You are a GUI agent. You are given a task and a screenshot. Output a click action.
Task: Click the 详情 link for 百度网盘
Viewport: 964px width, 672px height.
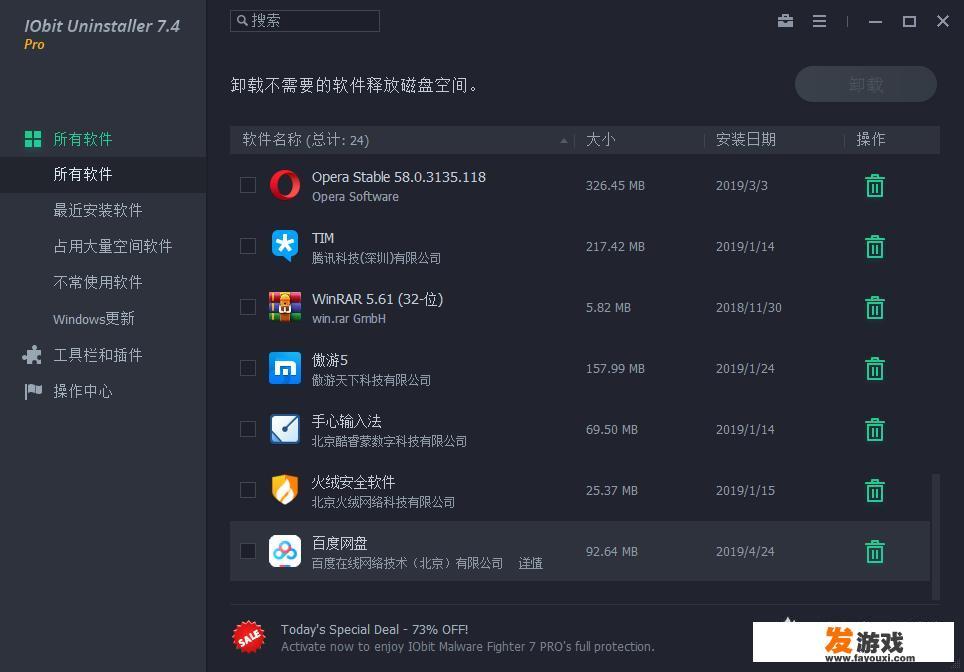531,563
